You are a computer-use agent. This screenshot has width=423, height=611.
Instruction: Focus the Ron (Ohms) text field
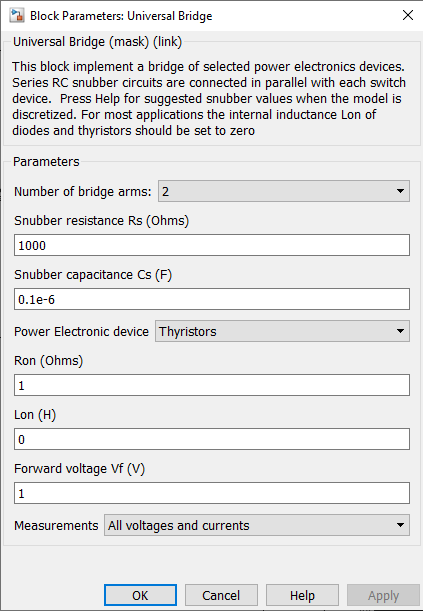click(212, 385)
